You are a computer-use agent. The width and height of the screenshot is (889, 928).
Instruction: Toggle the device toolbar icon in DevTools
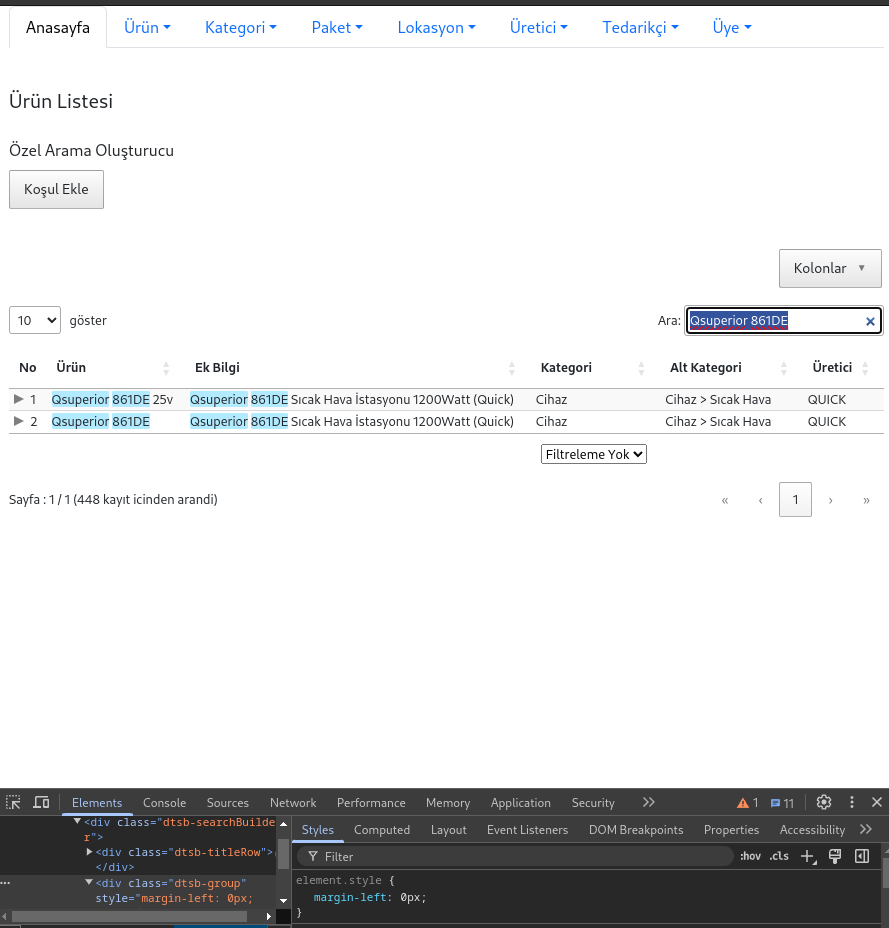click(x=41, y=802)
